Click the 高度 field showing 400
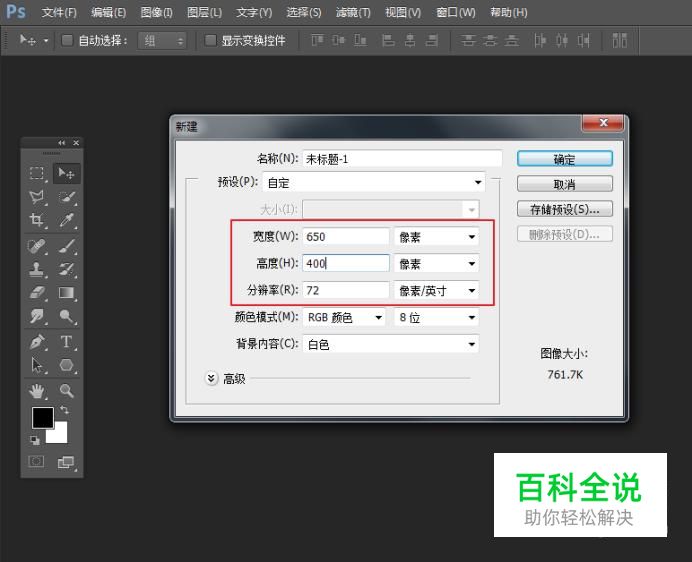The width and height of the screenshot is (692, 562). click(346, 264)
